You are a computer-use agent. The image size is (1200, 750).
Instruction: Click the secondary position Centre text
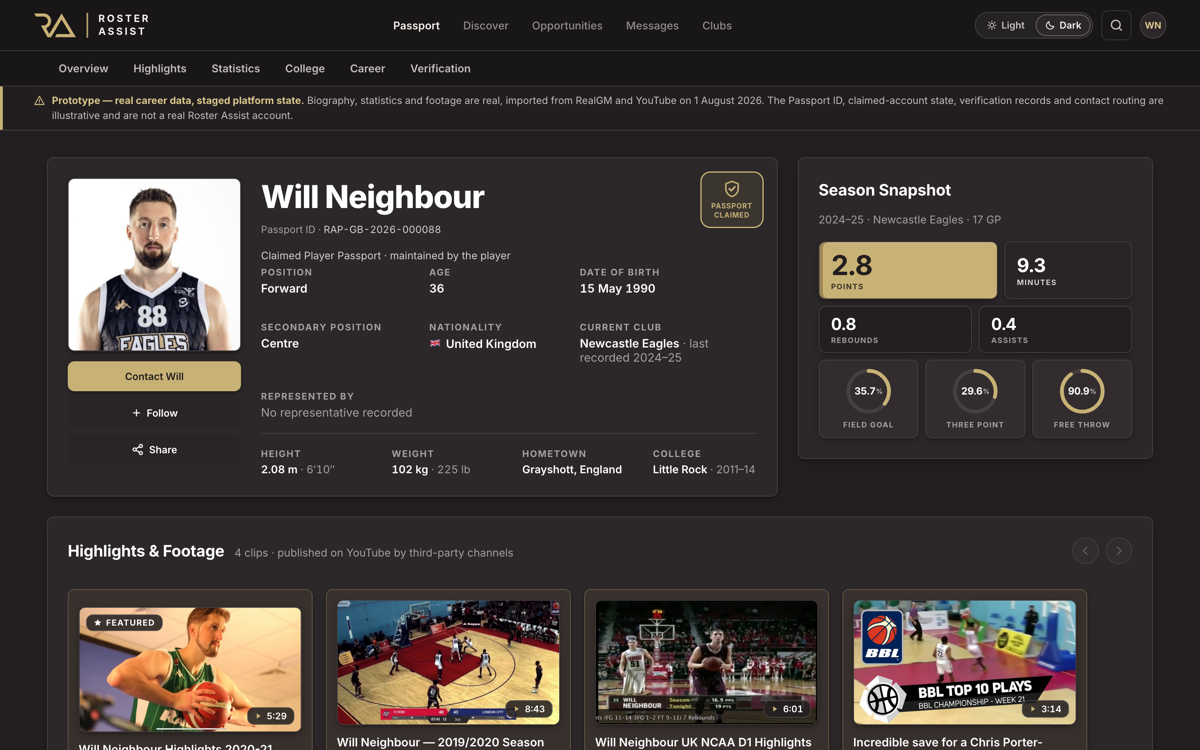tap(280, 343)
